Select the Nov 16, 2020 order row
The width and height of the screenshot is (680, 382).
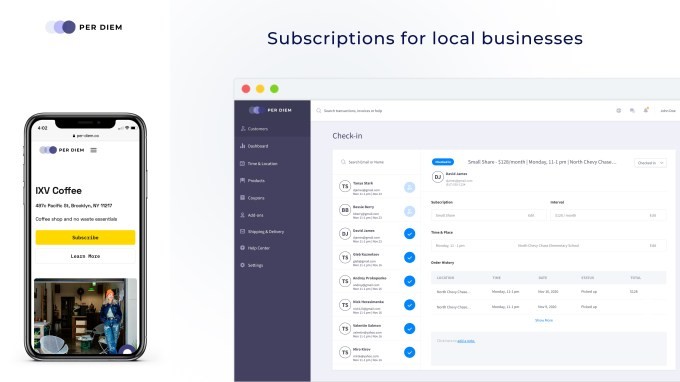[548, 292]
